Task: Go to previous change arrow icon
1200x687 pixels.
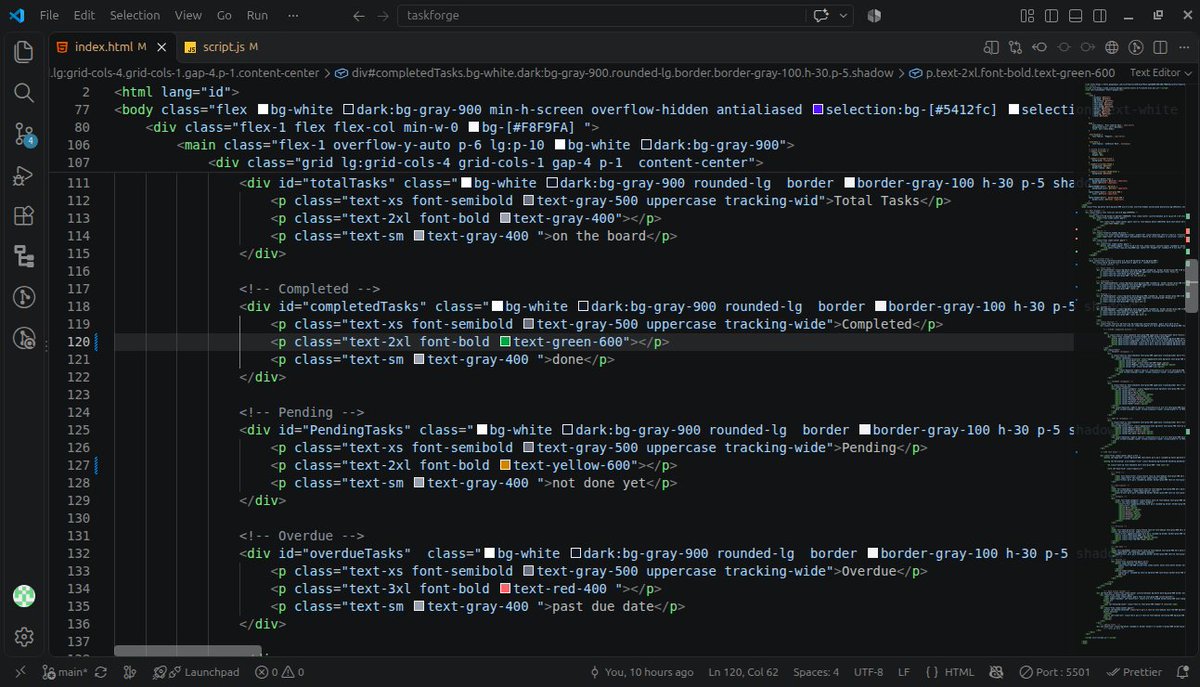Action: coord(1040,47)
